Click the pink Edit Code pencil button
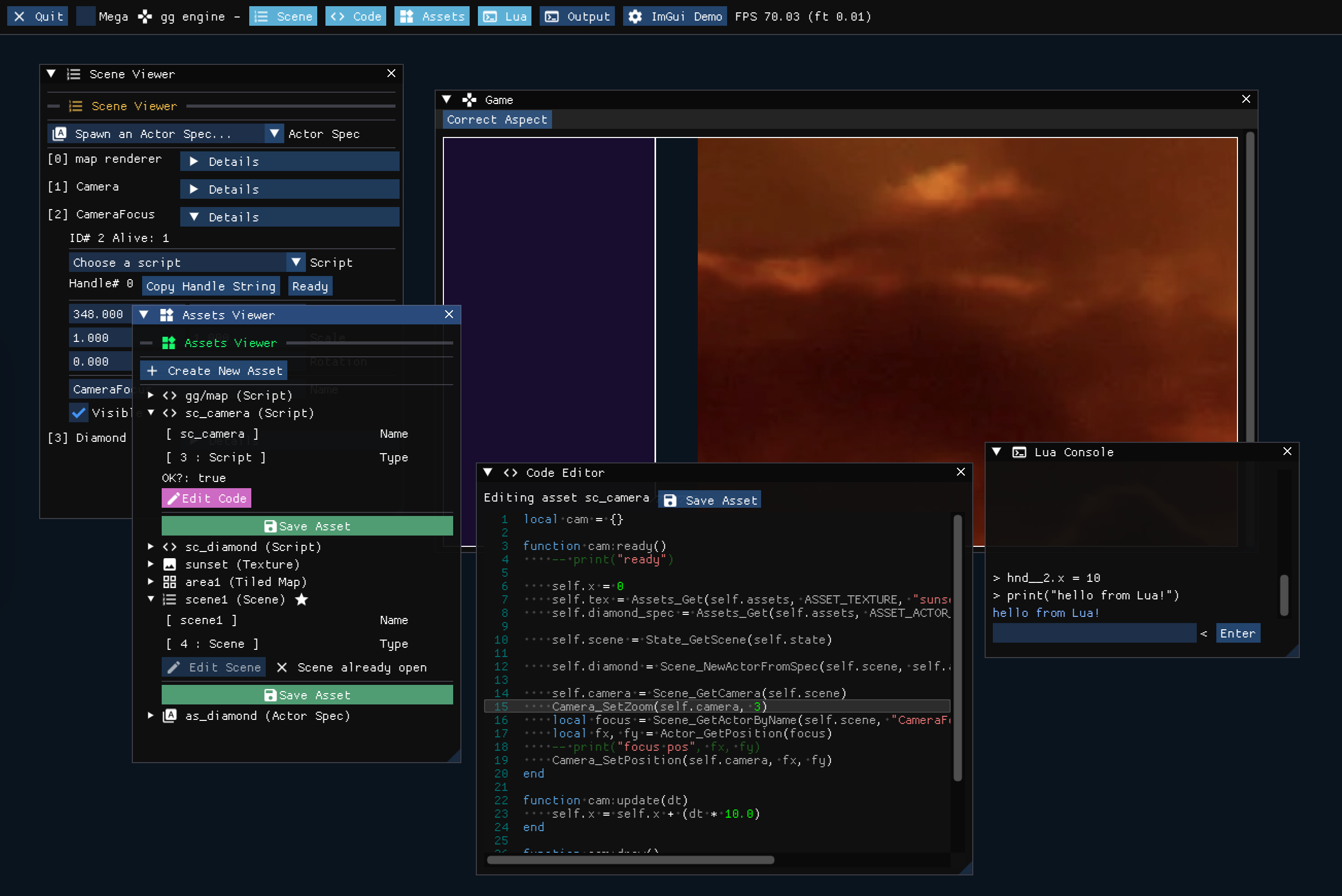This screenshot has height=896, width=1342. tap(206, 498)
